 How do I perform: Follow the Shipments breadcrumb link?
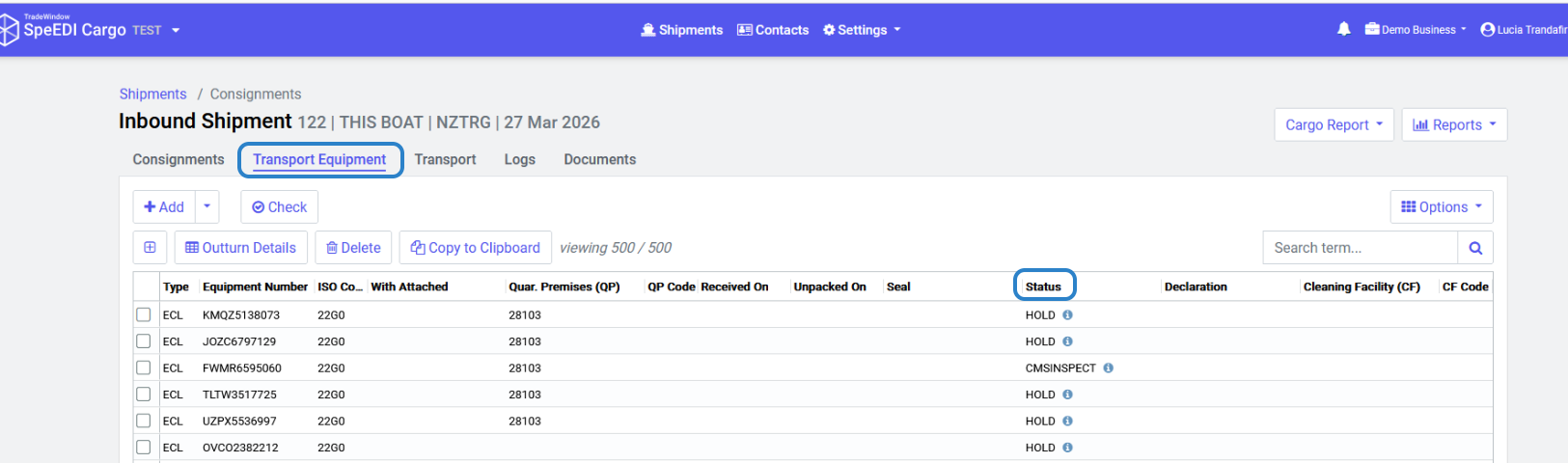[152, 94]
